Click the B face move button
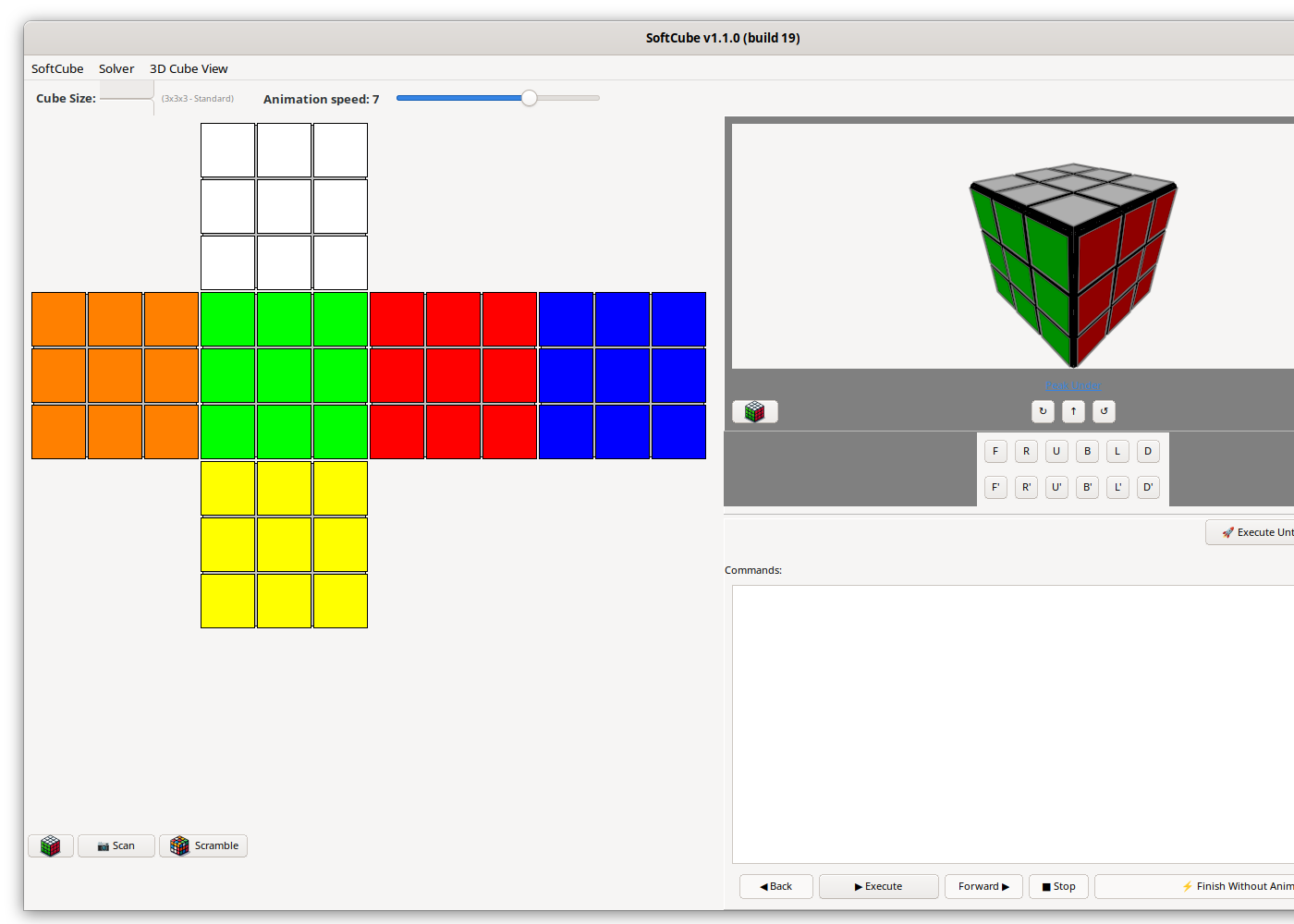Image resolution: width=1294 pixels, height=924 pixels. pyautogui.click(x=1087, y=451)
